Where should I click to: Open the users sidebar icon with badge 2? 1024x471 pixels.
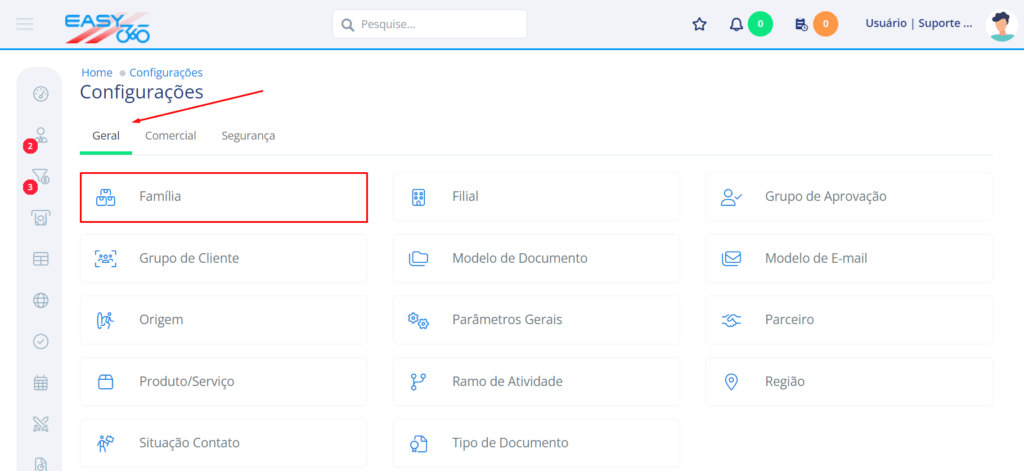point(40,136)
